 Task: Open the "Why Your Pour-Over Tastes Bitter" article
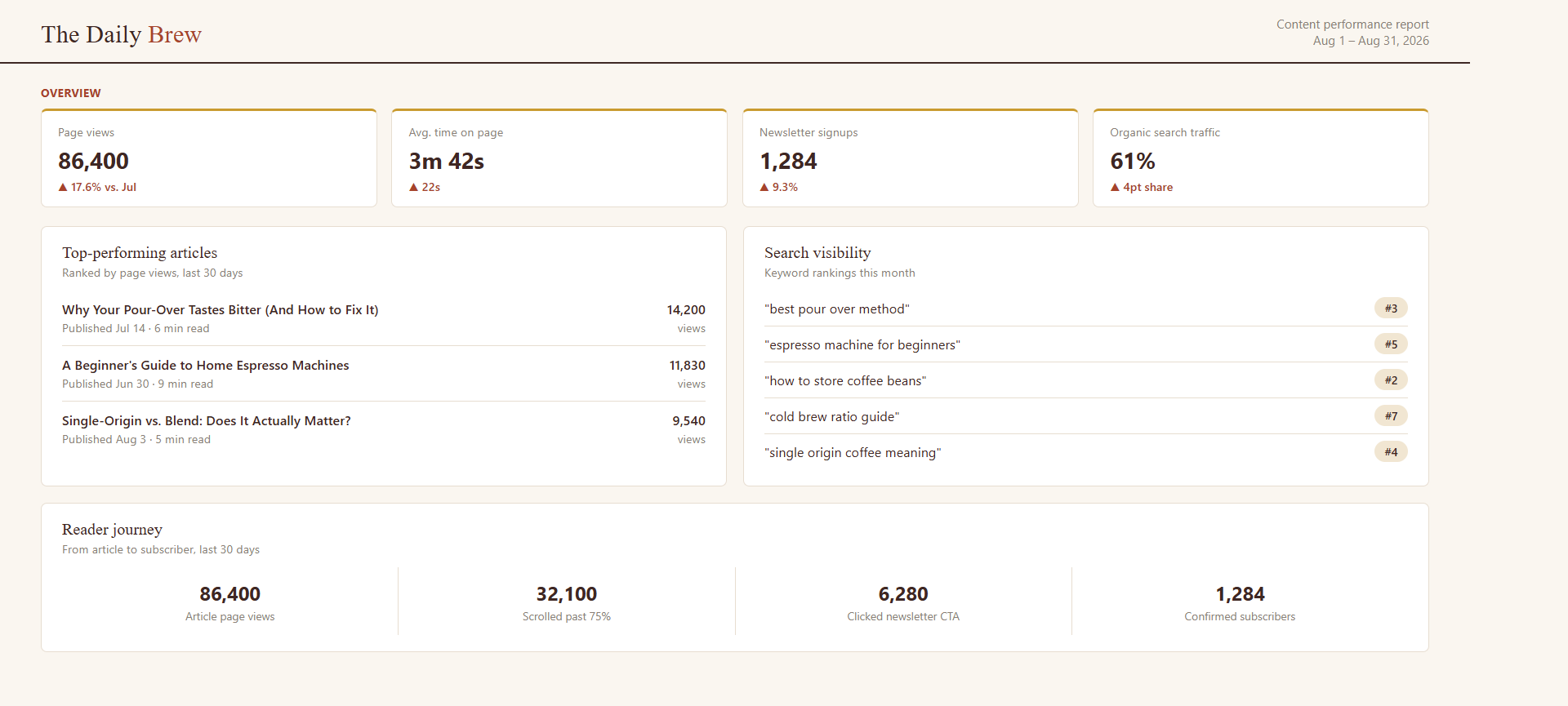tap(220, 310)
